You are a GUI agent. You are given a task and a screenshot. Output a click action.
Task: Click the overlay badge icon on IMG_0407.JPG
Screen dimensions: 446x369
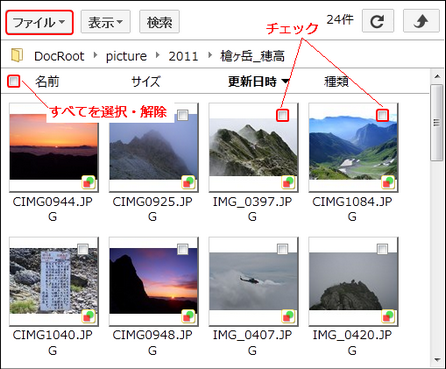[x=288, y=316]
